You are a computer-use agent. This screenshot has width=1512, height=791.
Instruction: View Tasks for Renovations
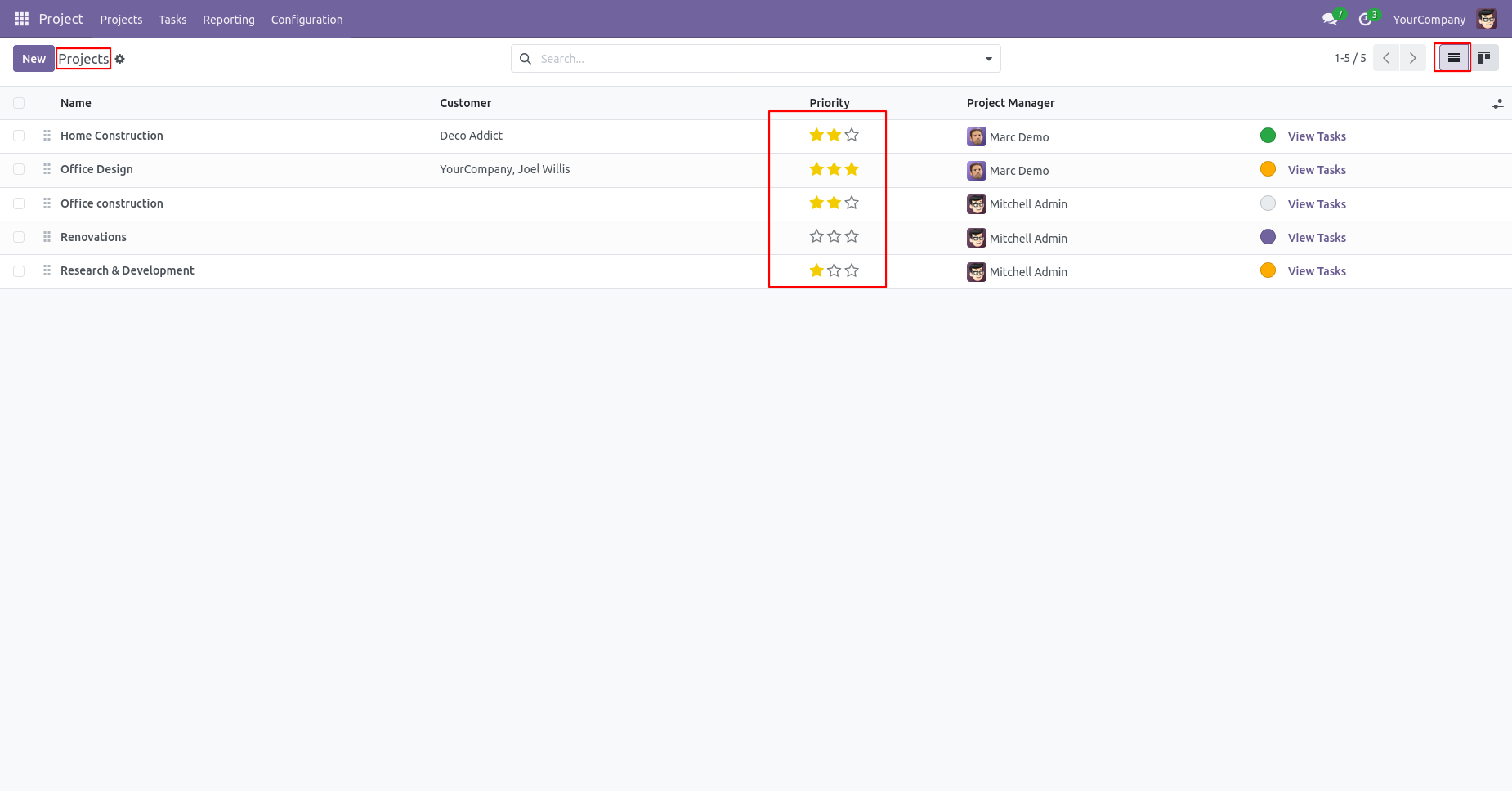click(1317, 238)
